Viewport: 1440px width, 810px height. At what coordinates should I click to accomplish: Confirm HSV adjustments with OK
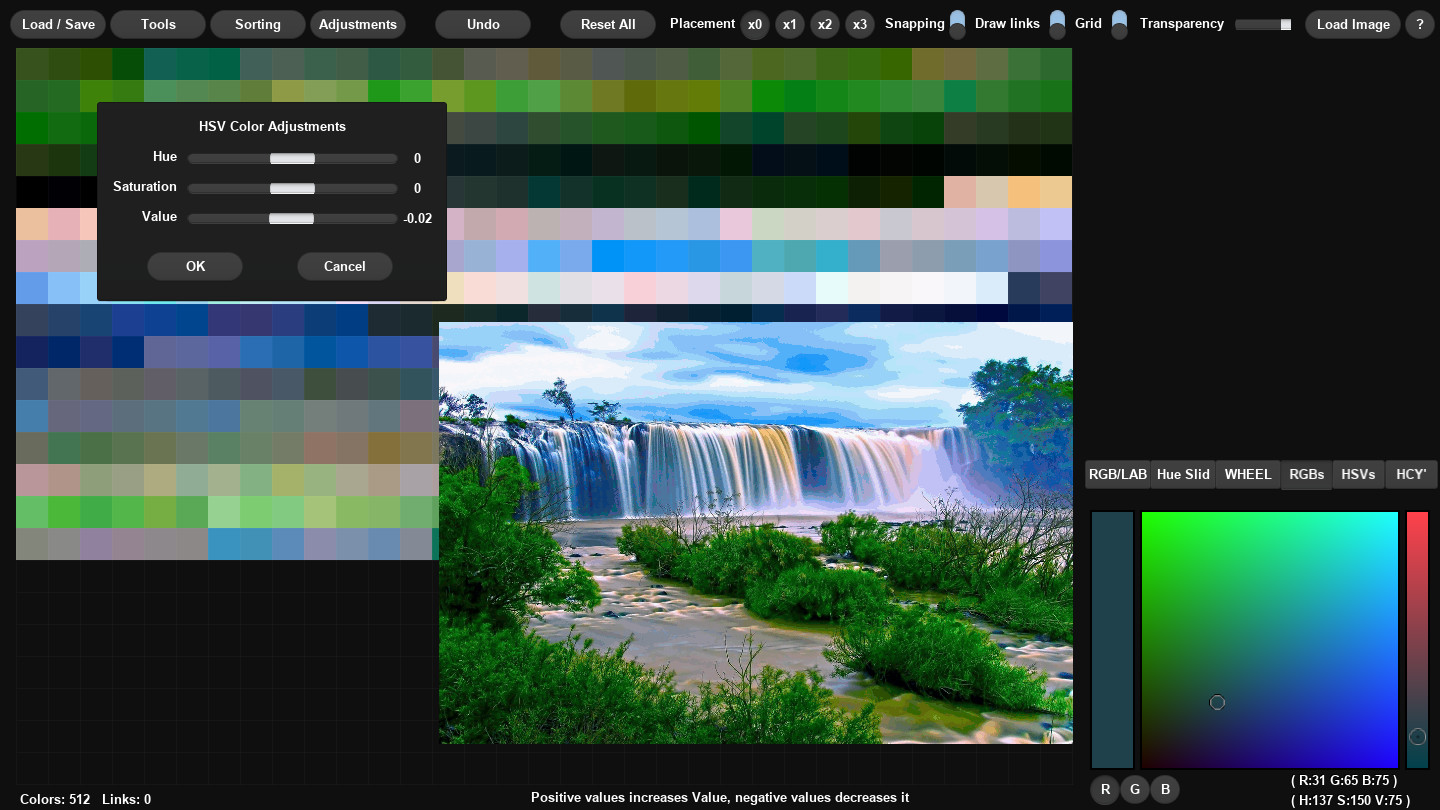coord(195,266)
